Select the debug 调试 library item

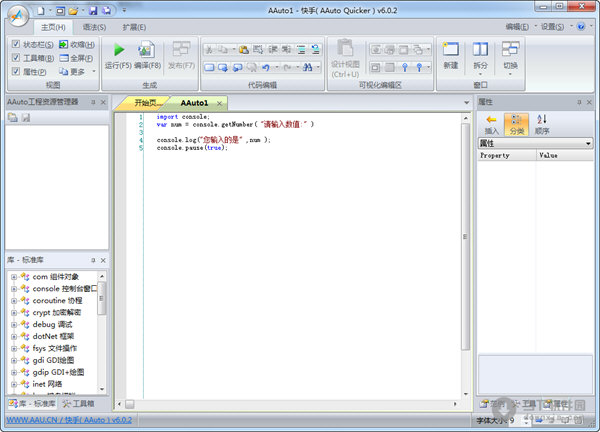(x=52, y=324)
